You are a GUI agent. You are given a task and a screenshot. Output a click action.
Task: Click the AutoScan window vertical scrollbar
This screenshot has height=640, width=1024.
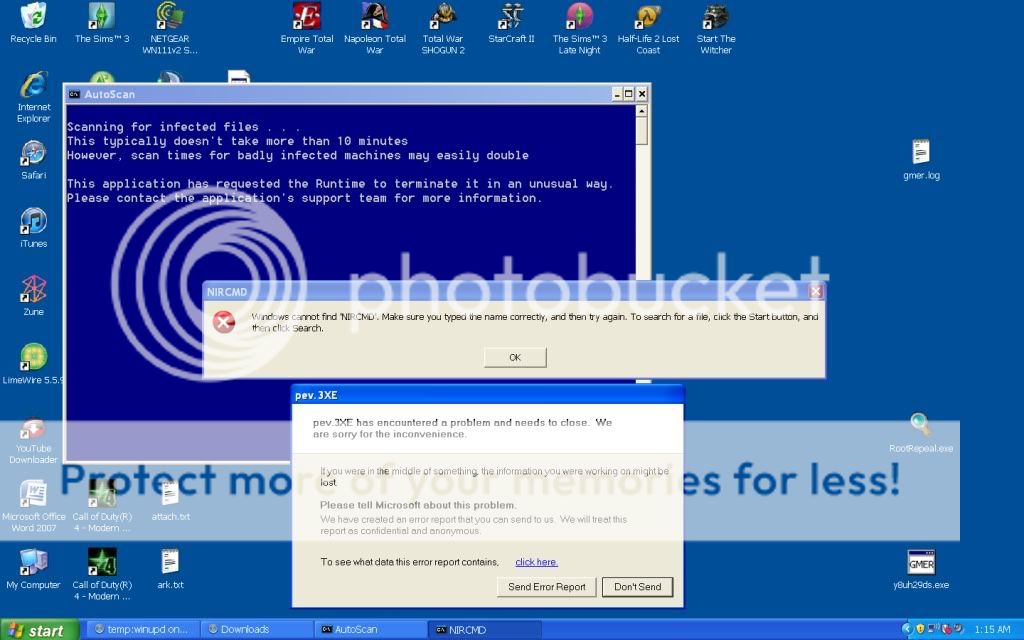tap(642, 250)
